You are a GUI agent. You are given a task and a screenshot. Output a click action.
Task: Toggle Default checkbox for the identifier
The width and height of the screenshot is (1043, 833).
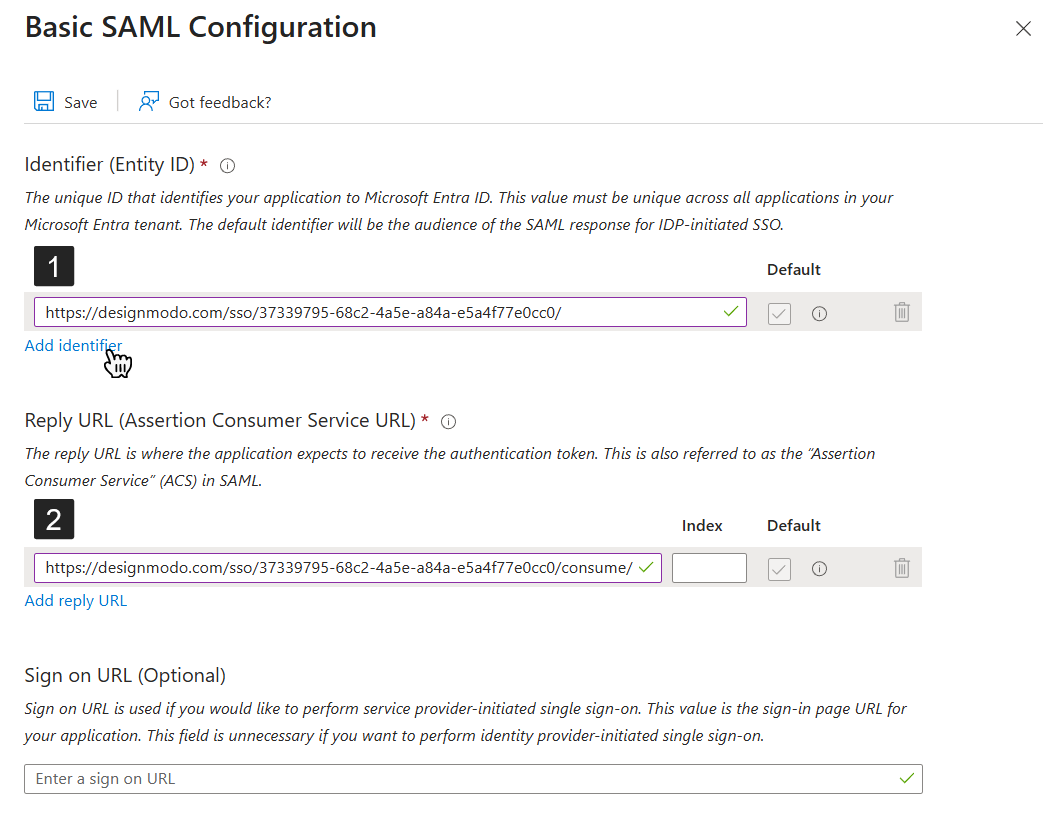point(779,313)
